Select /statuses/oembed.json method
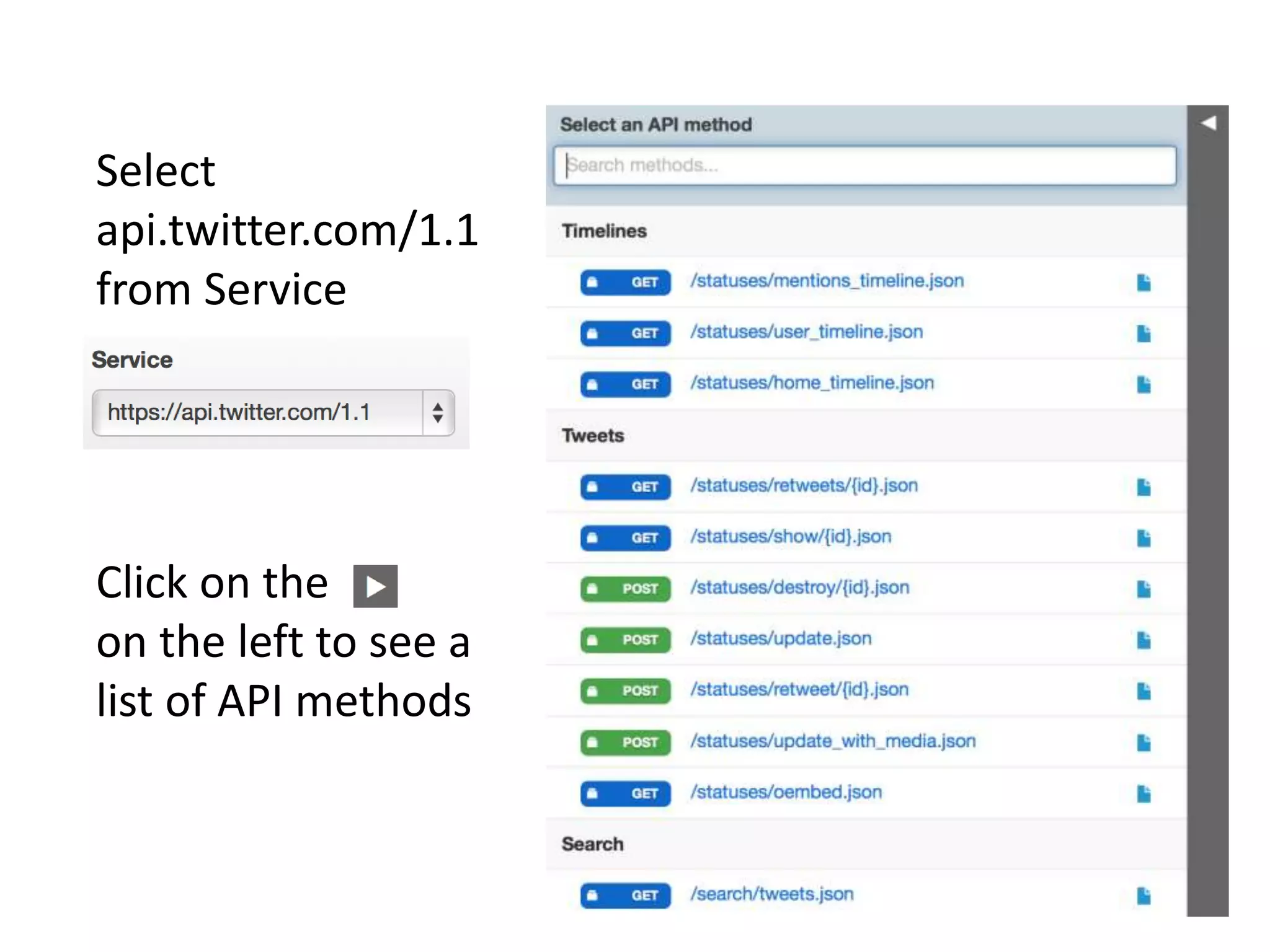This screenshot has height=952, width=1270. (786, 792)
